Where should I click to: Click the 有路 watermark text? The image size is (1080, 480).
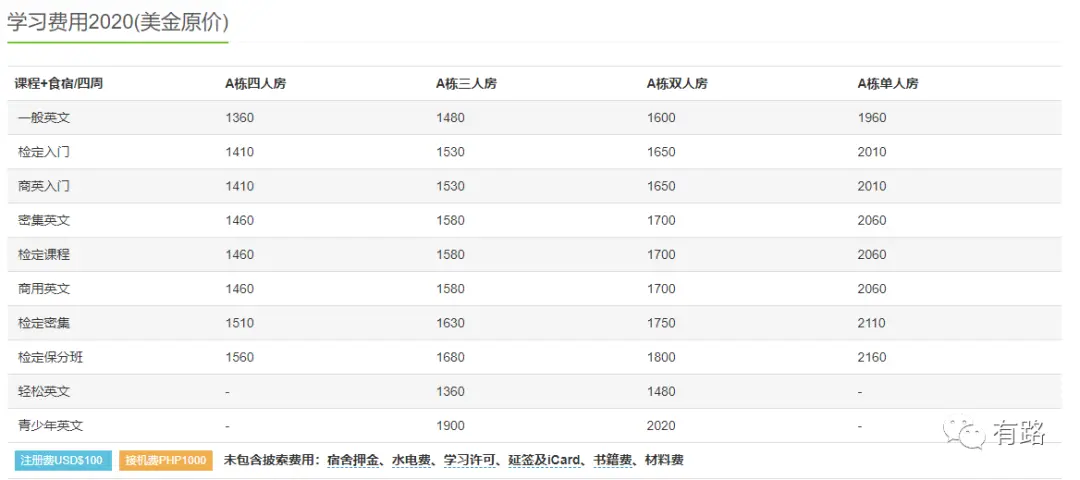point(1020,432)
